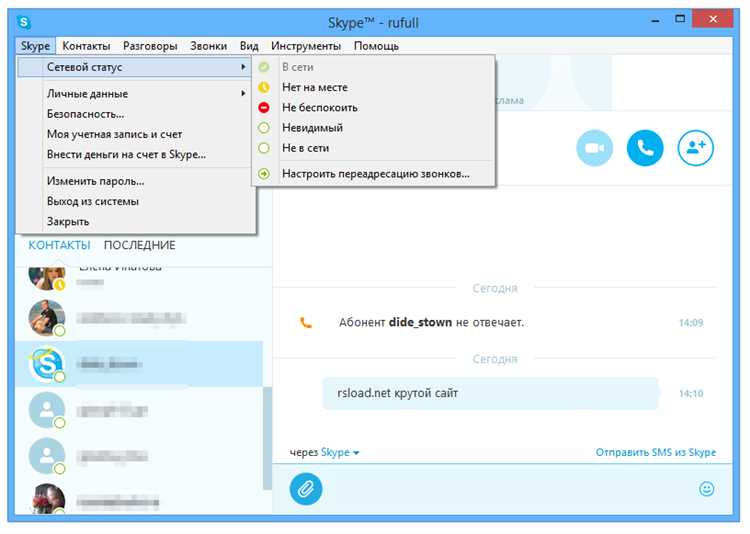Open the Звонки menu
The height and width of the screenshot is (534, 750).
209,46
